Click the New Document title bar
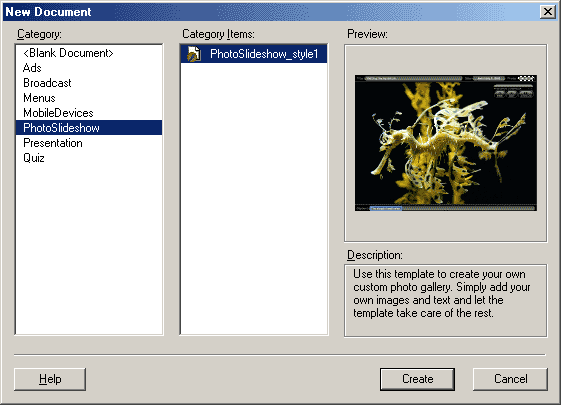Viewport: 561px width, 405px height. coord(272,12)
